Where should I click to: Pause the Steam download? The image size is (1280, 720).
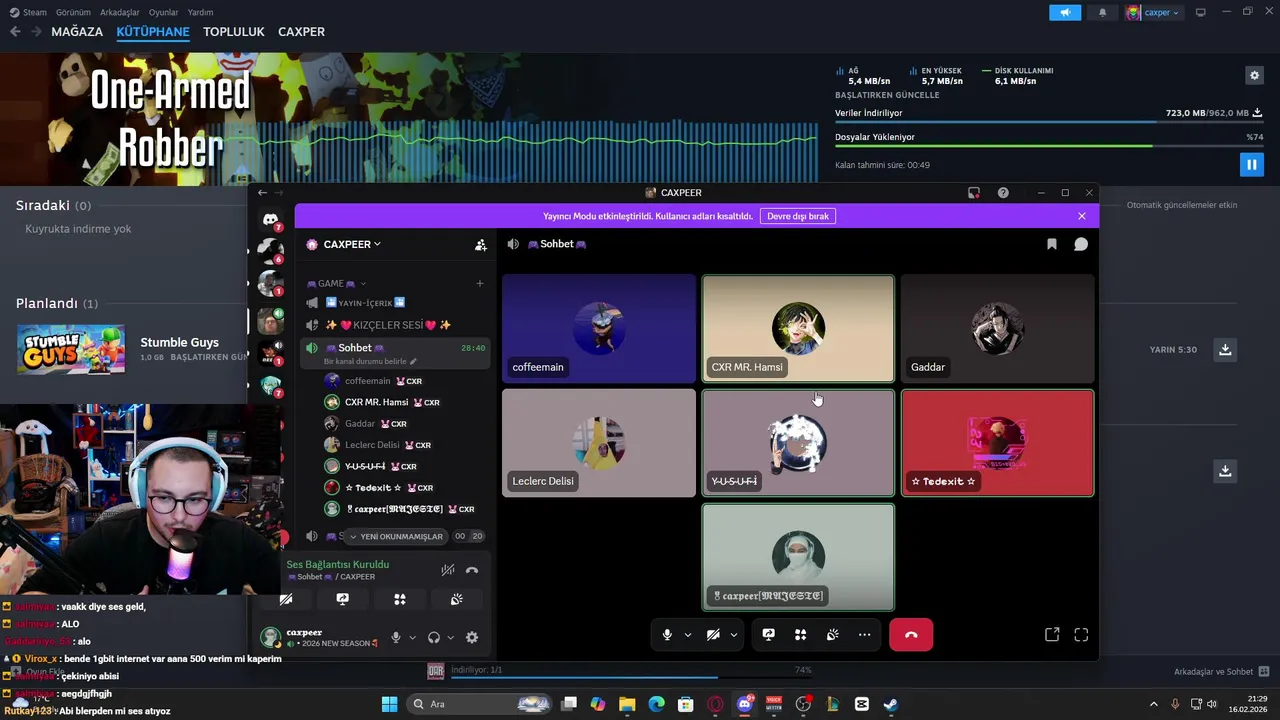click(1251, 164)
